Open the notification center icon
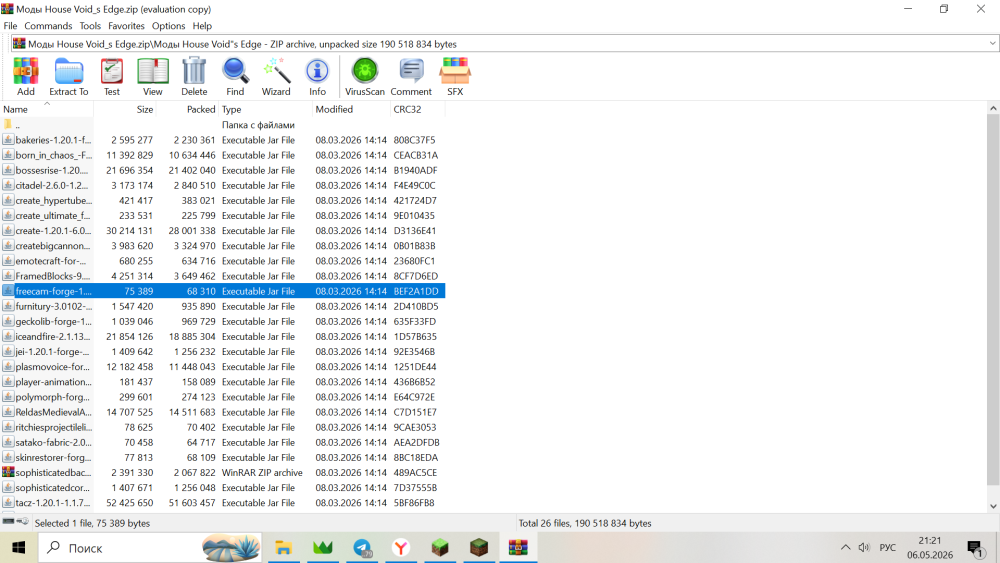The height and width of the screenshot is (563, 1000). click(975, 547)
